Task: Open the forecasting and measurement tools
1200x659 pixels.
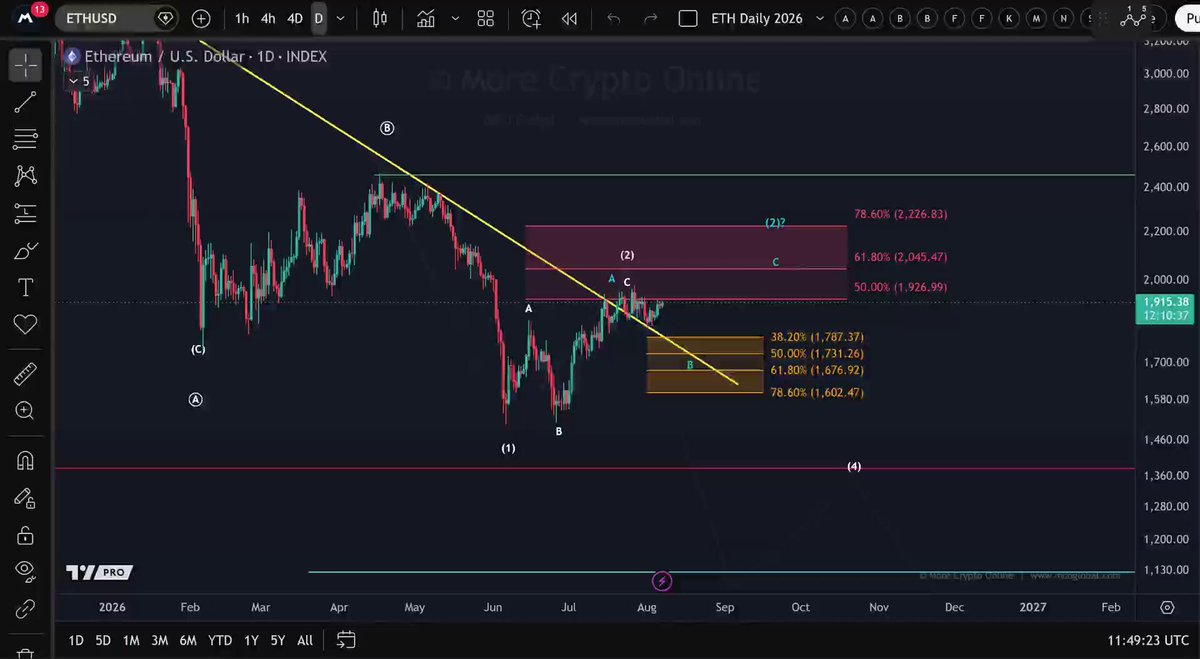Action: pos(25,212)
